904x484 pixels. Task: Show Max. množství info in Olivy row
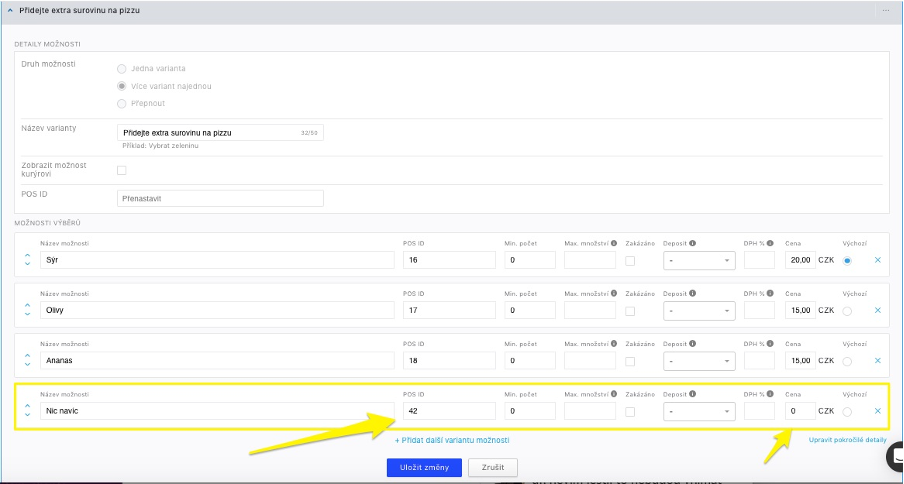coord(614,293)
